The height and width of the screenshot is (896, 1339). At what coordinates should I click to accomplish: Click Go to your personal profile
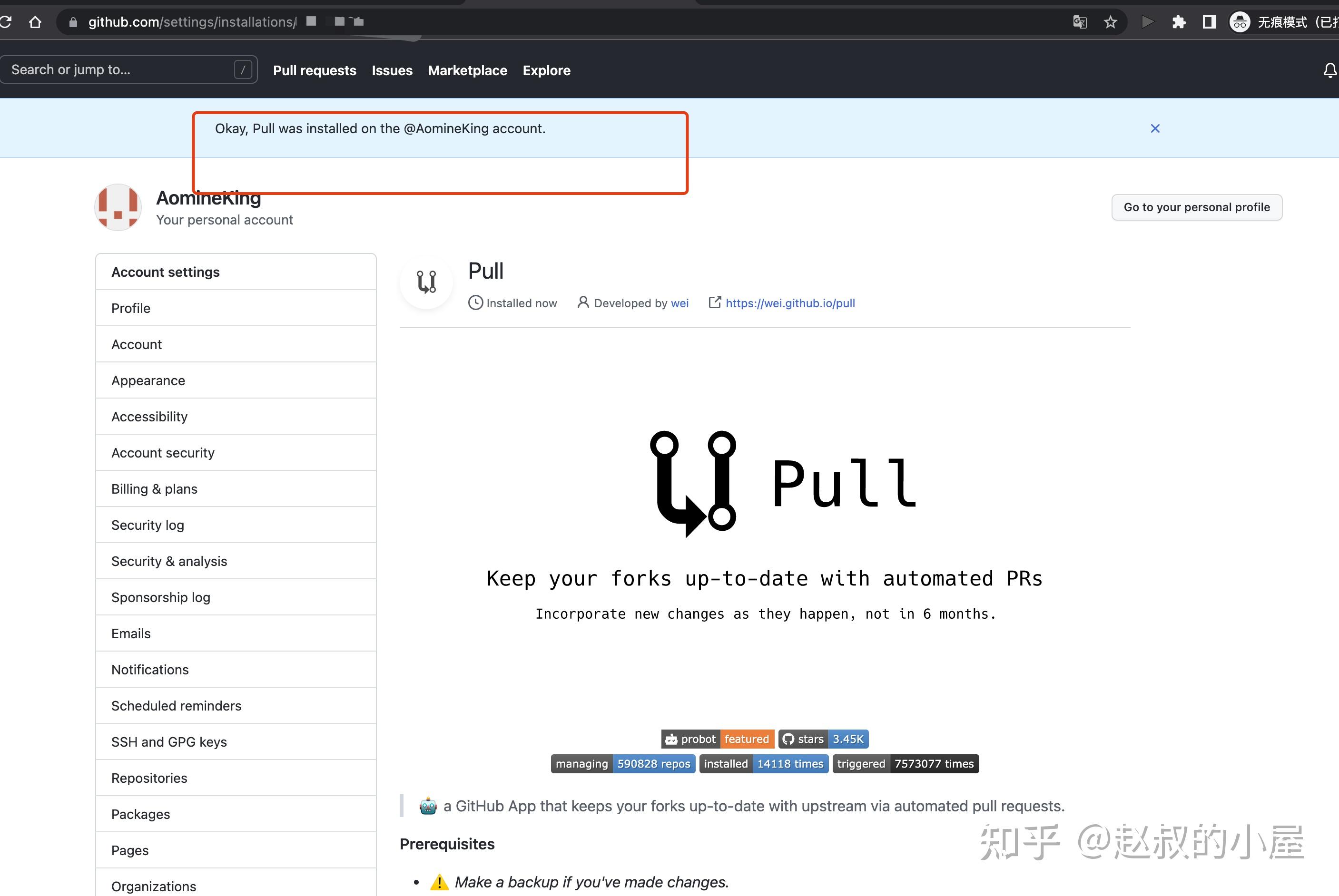tap(1197, 207)
